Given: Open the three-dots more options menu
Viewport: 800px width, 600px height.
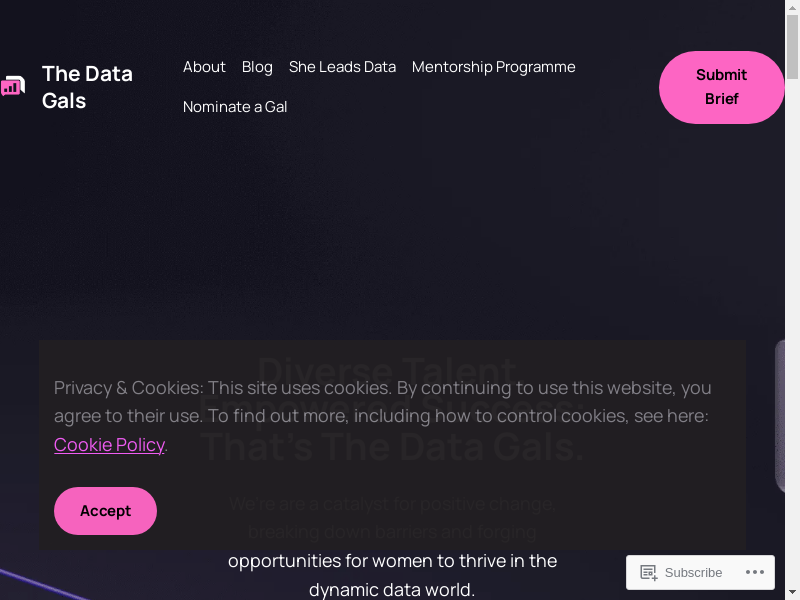Looking at the screenshot, I should (x=755, y=573).
